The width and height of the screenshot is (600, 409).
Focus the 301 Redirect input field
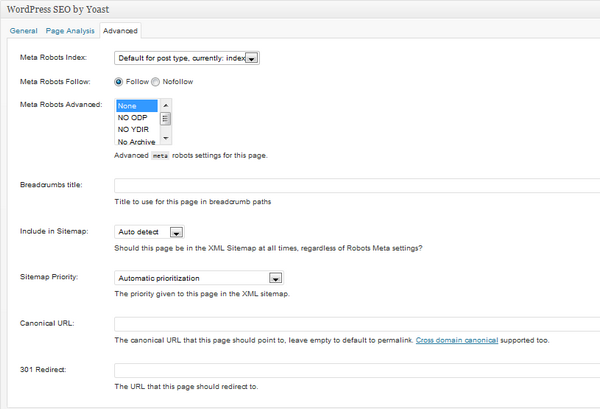357,371
